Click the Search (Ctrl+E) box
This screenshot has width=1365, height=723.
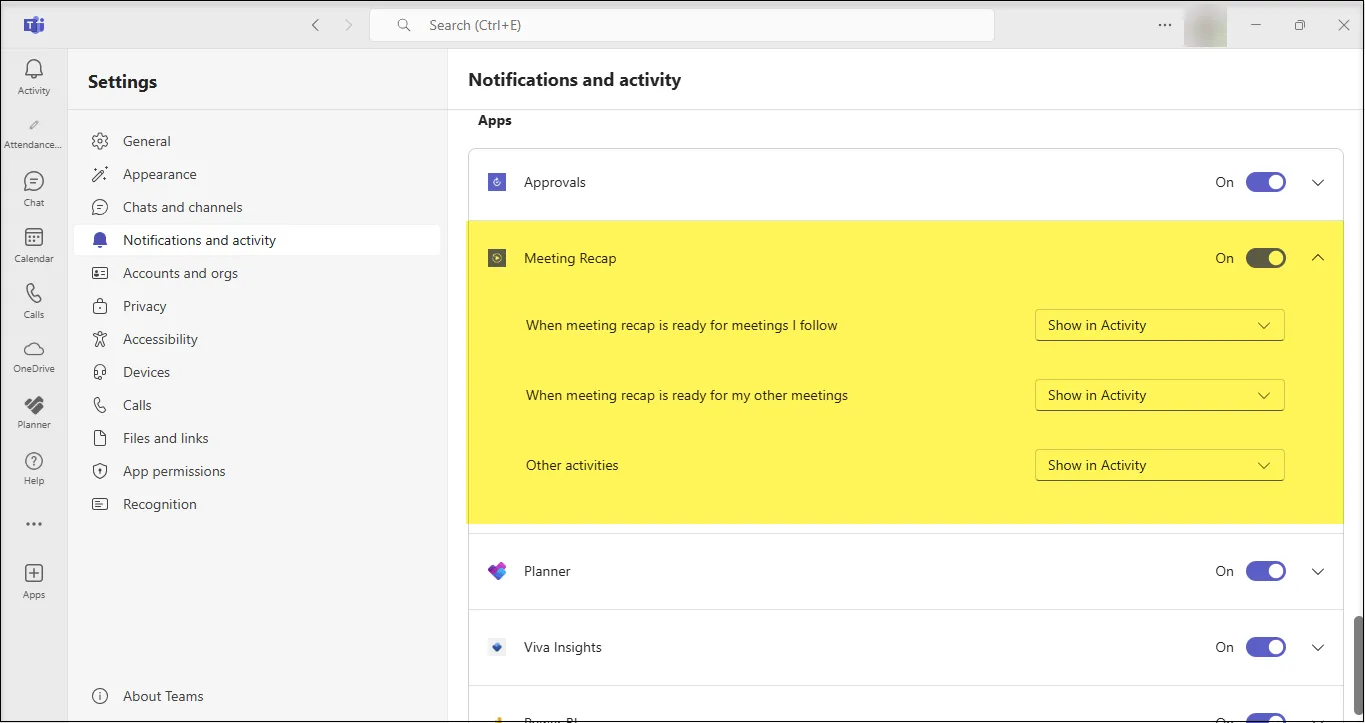coord(682,25)
